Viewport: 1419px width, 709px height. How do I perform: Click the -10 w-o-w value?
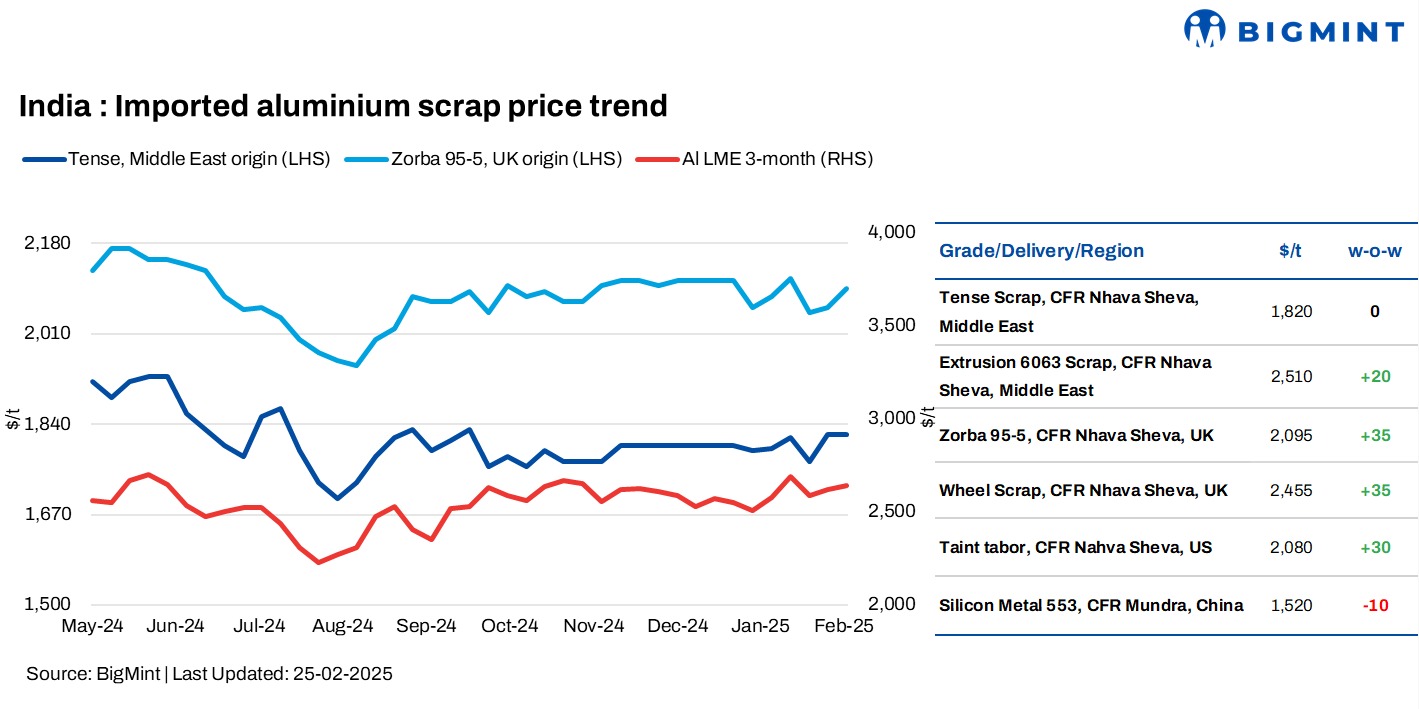click(x=1375, y=605)
